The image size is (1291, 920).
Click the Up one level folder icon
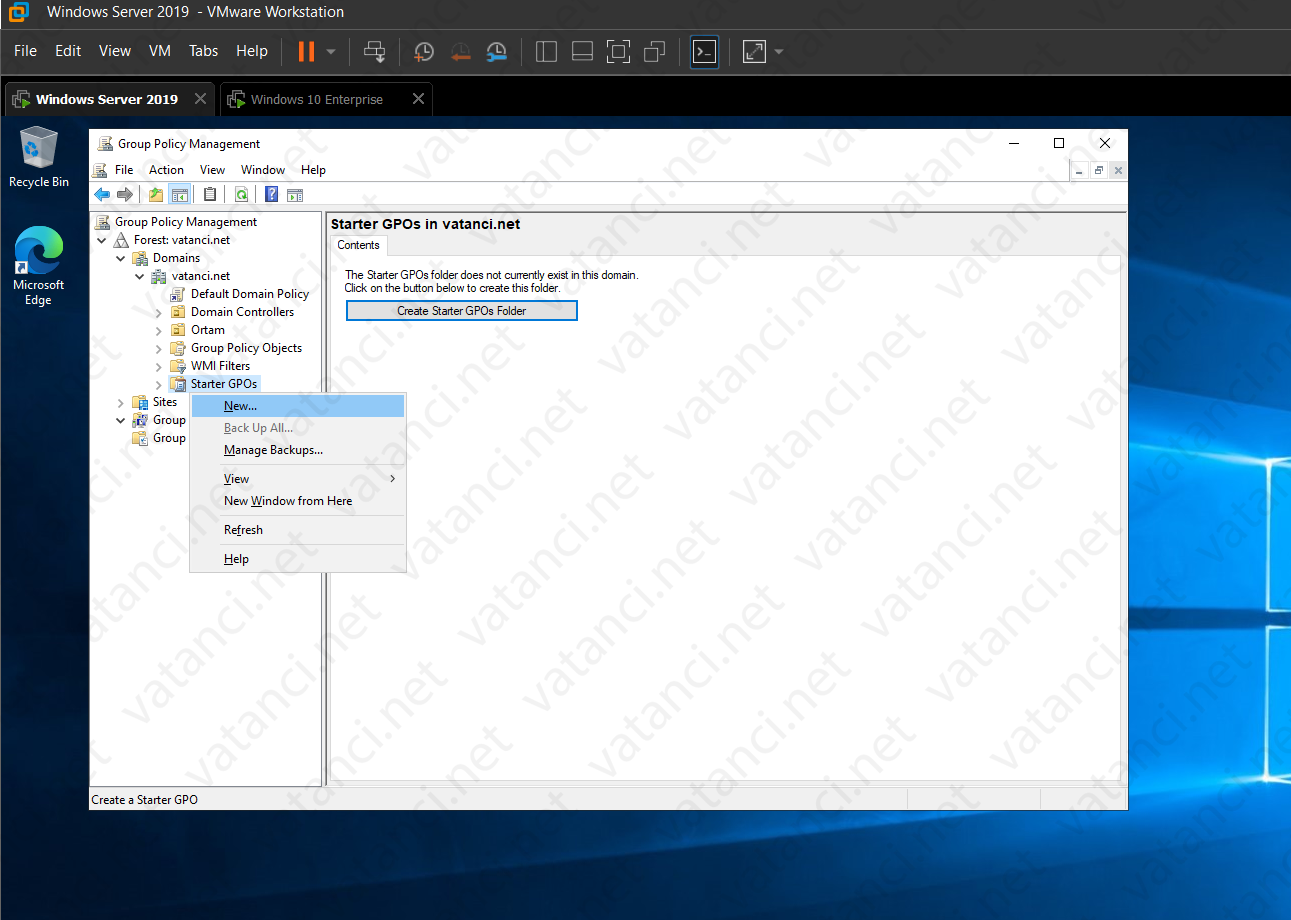tap(154, 193)
